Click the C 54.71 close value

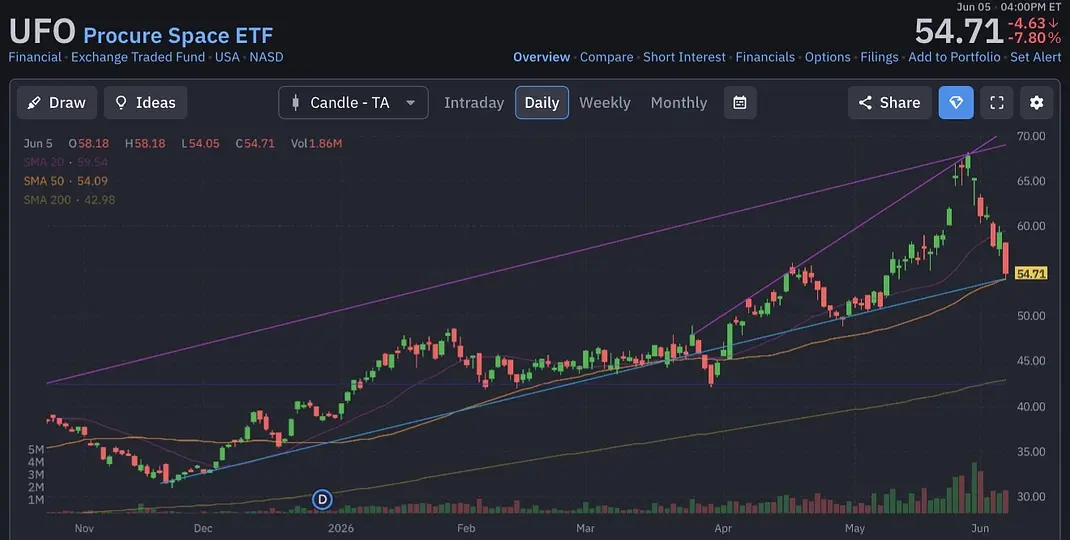click(255, 143)
